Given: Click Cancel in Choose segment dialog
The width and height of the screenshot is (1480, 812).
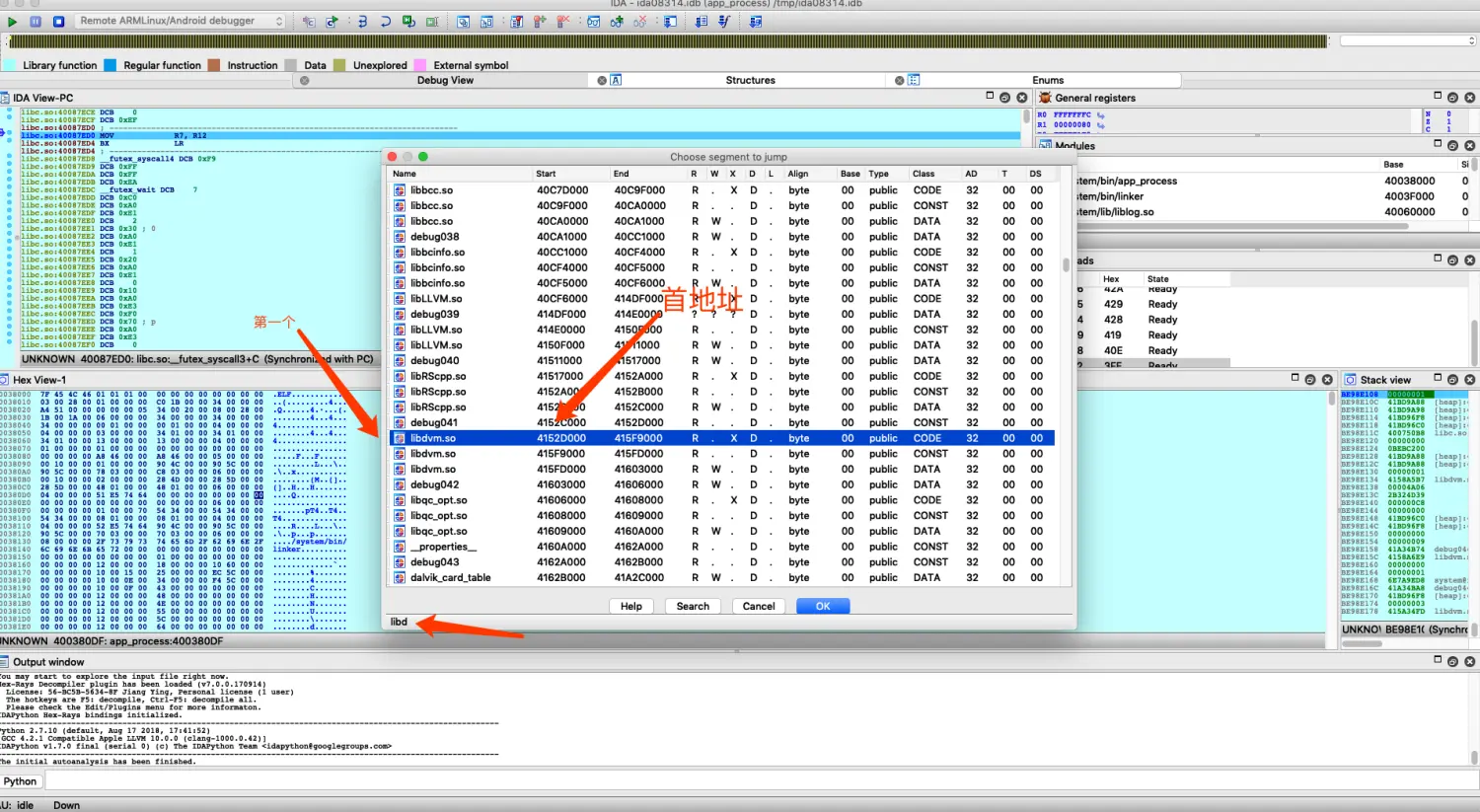Looking at the screenshot, I should (758, 606).
